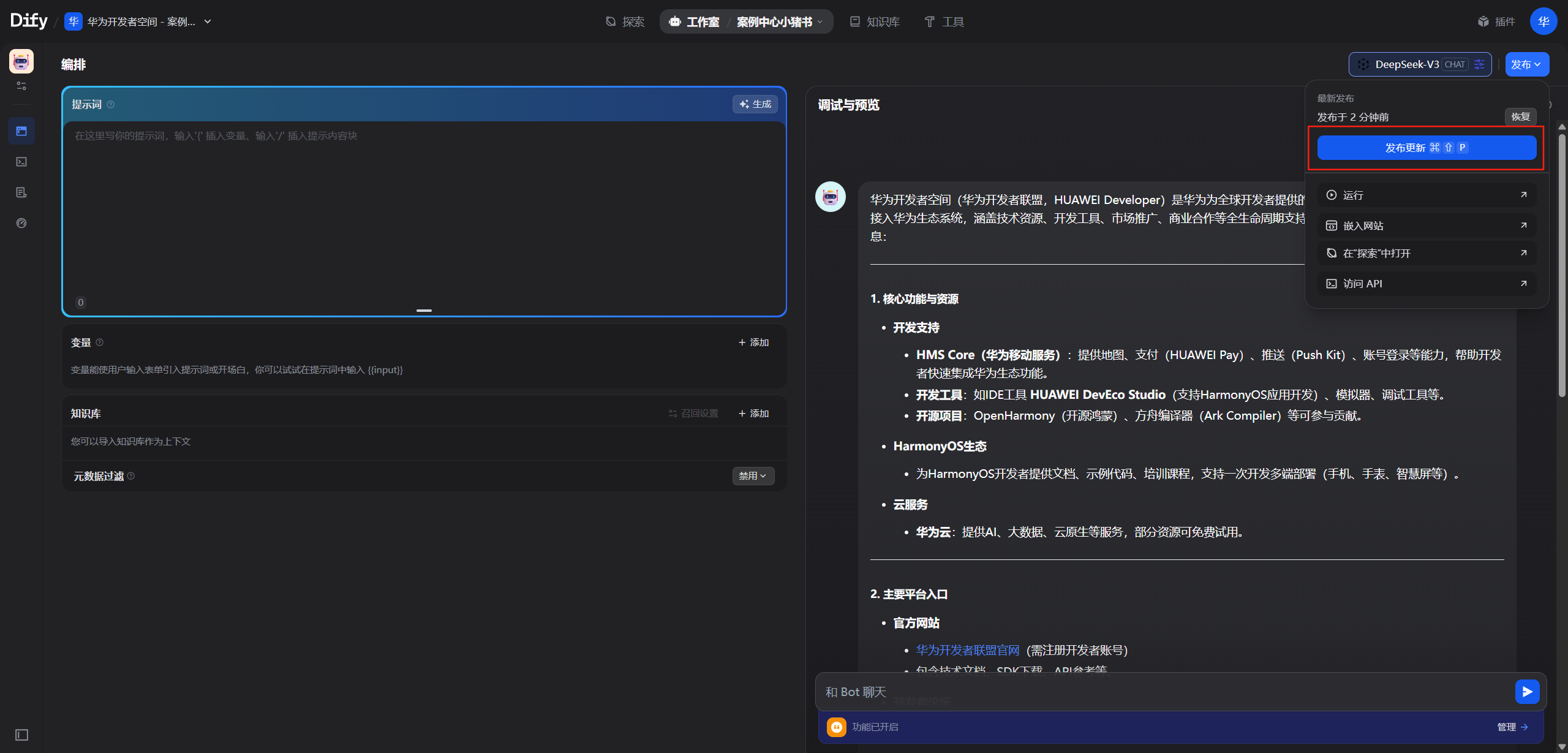Open the monitoring dashboard icon
Viewport: 1568px width, 753px height.
coord(21,223)
